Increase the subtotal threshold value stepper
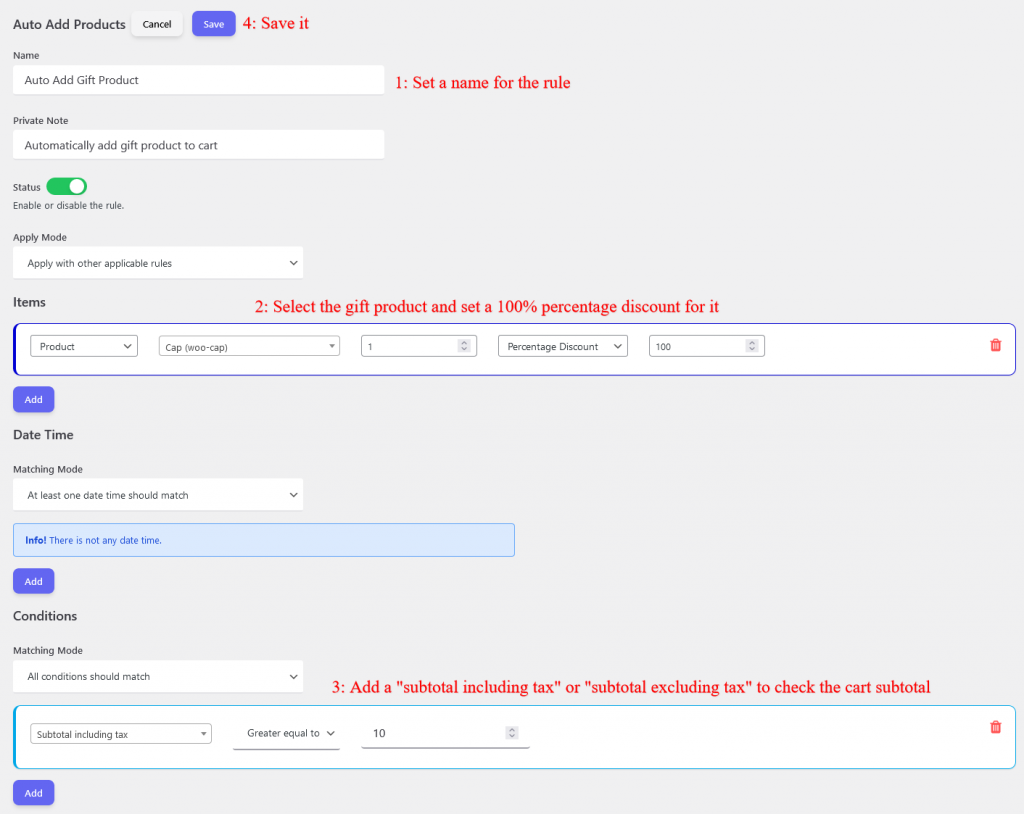The image size is (1024, 814). pos(511,729)
